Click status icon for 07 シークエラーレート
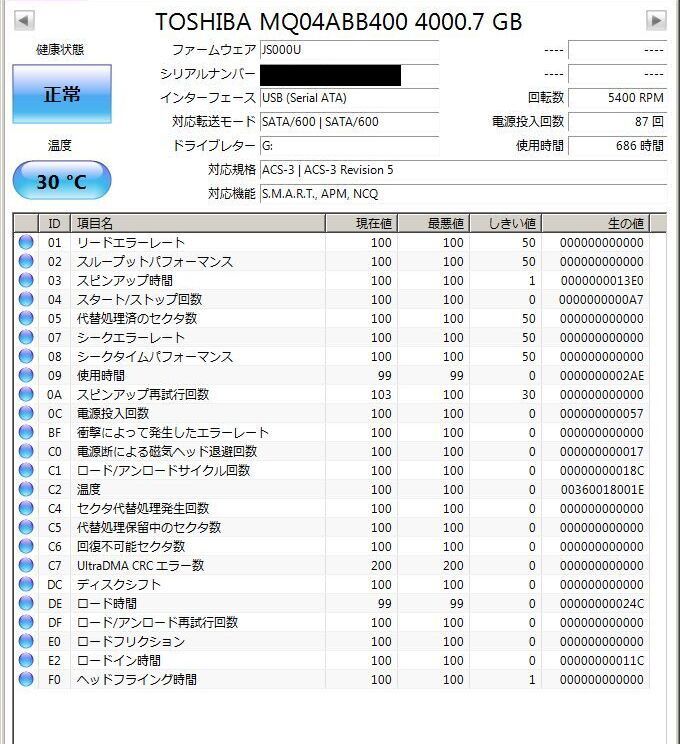680x744 pixels. [26, 337]
